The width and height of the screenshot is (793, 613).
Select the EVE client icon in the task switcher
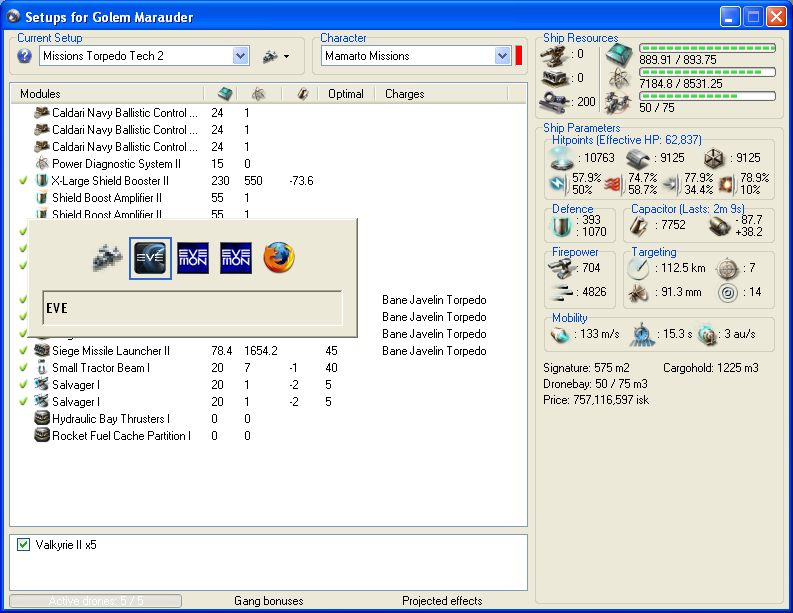coord(150,258)
